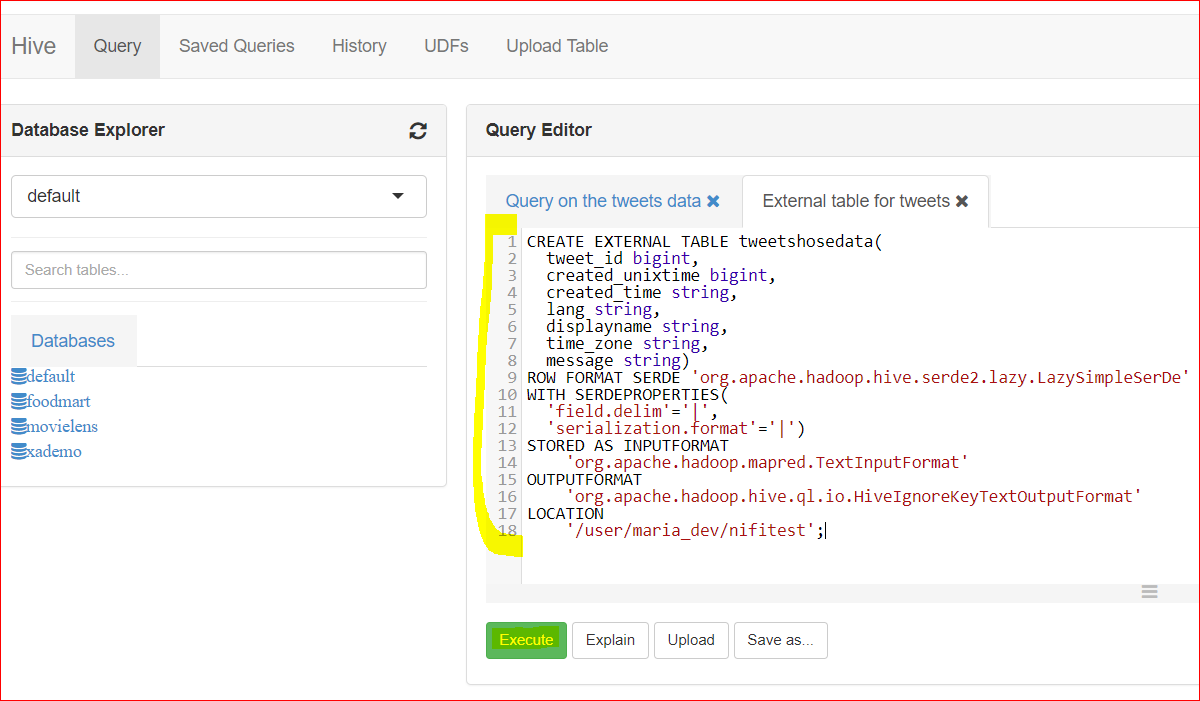This screenshot has height=701, width=1200.
Task: Click the foodmart database icon
Action: tap(19, 402)
